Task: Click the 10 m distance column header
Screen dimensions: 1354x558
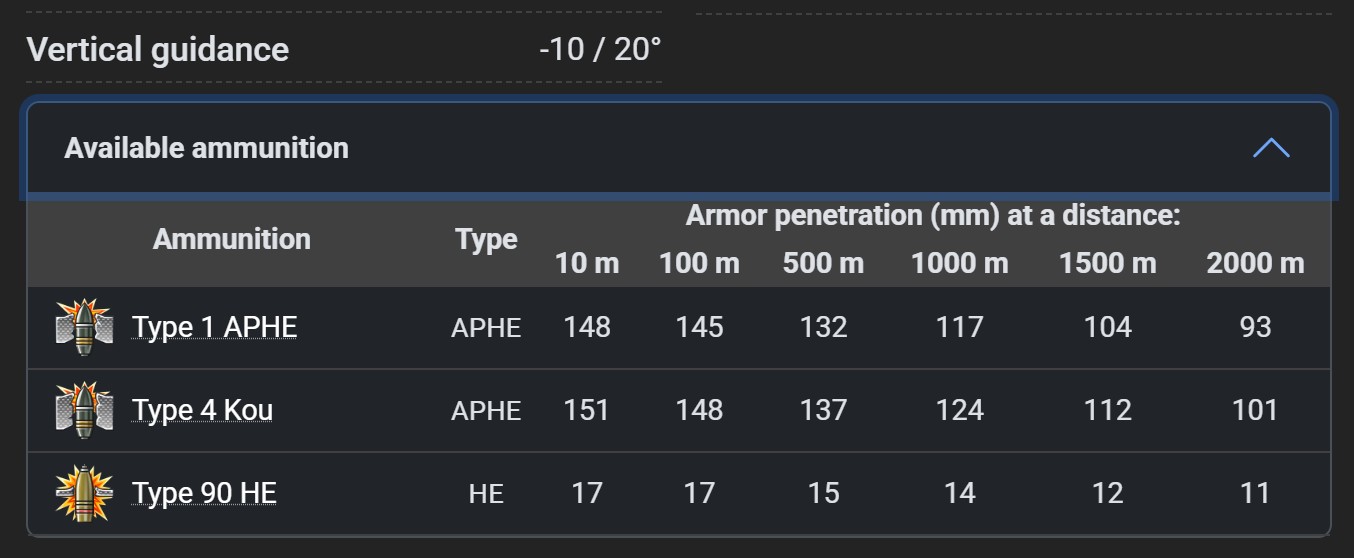Action: (x=587, y=263)
